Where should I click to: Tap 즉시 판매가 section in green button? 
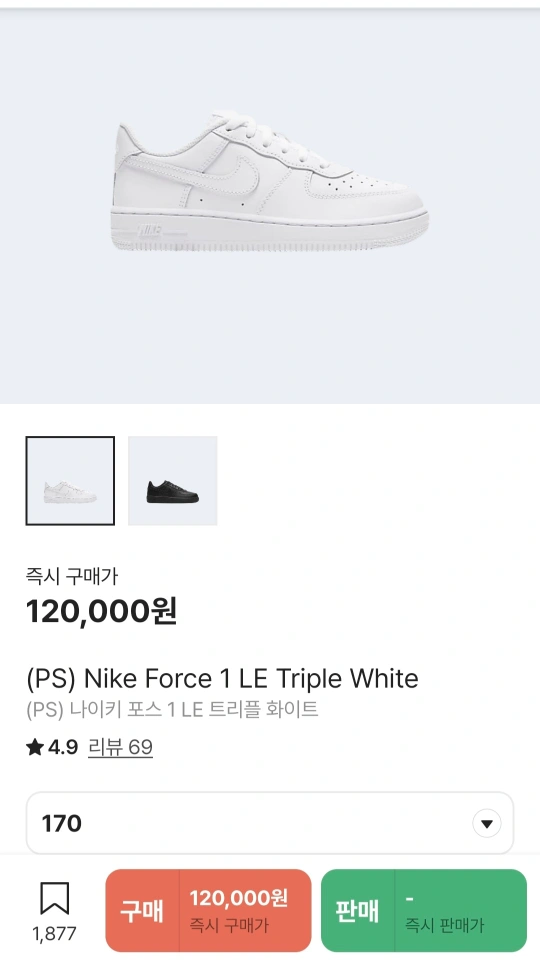(x=460, y=910)
